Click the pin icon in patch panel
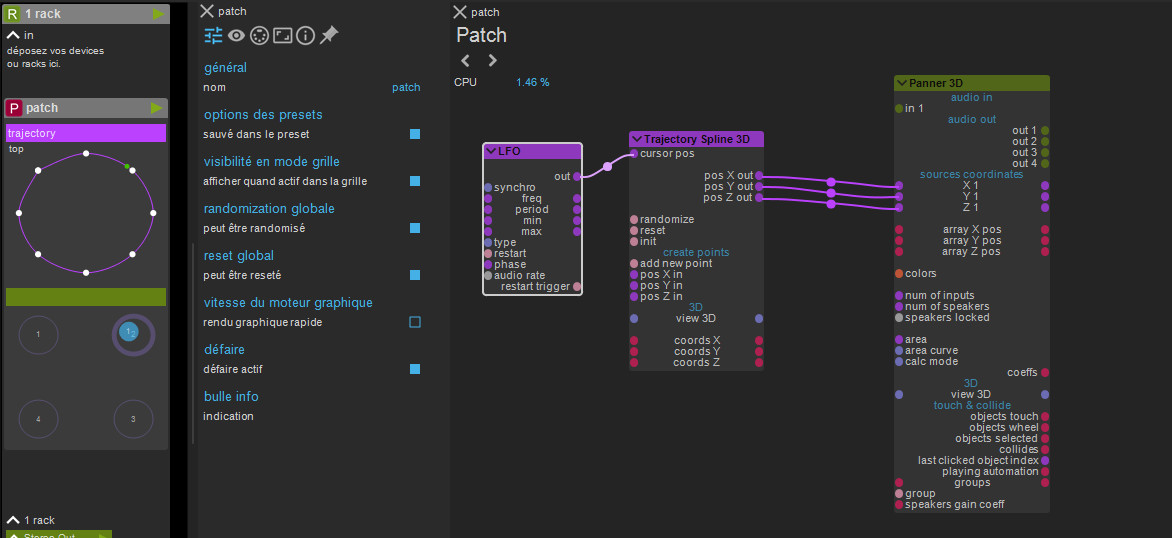The height and width of the screenshot is (538, 1172). coord(328,35)
